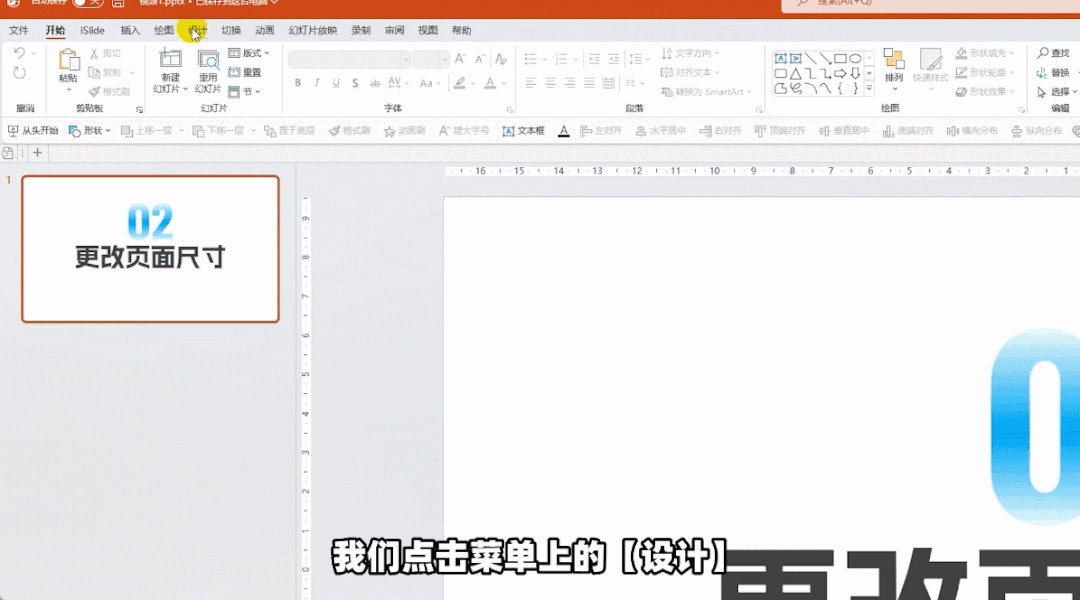Toggle strikethrough abc formatting
This screenshot has width=1080, height=600.
click(x=375, y=83)
